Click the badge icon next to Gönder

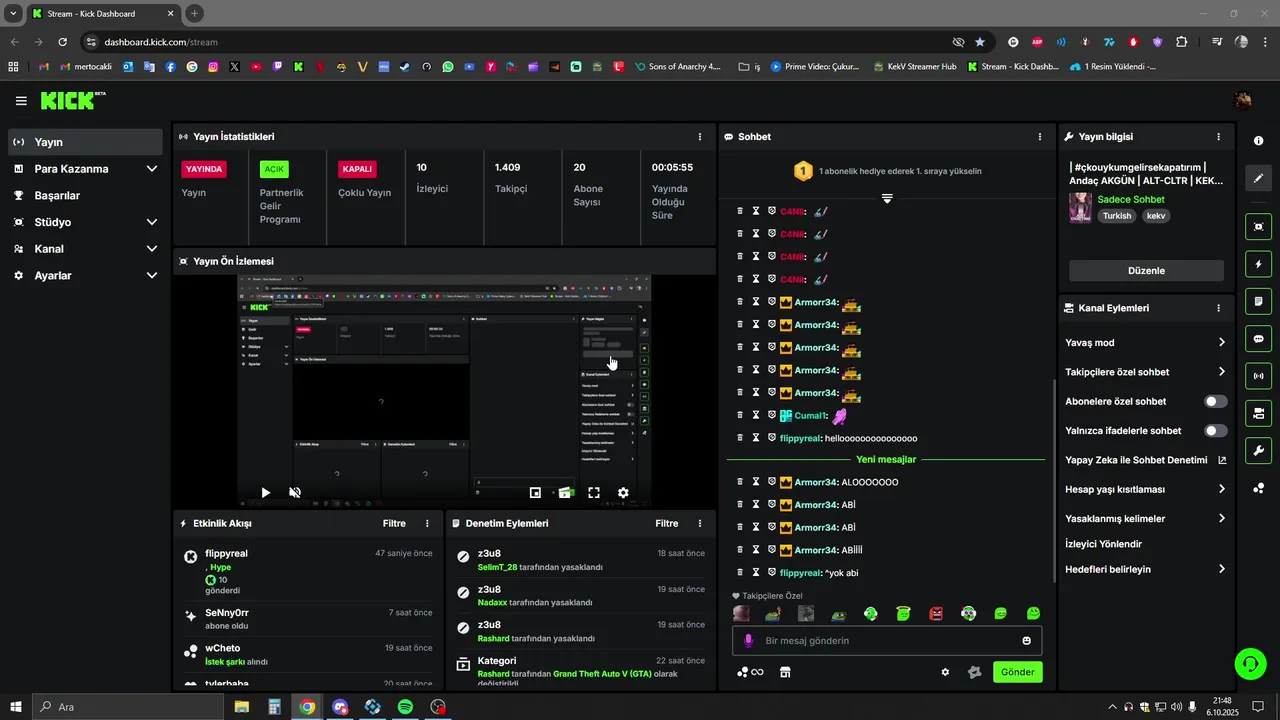pos(974,672)
